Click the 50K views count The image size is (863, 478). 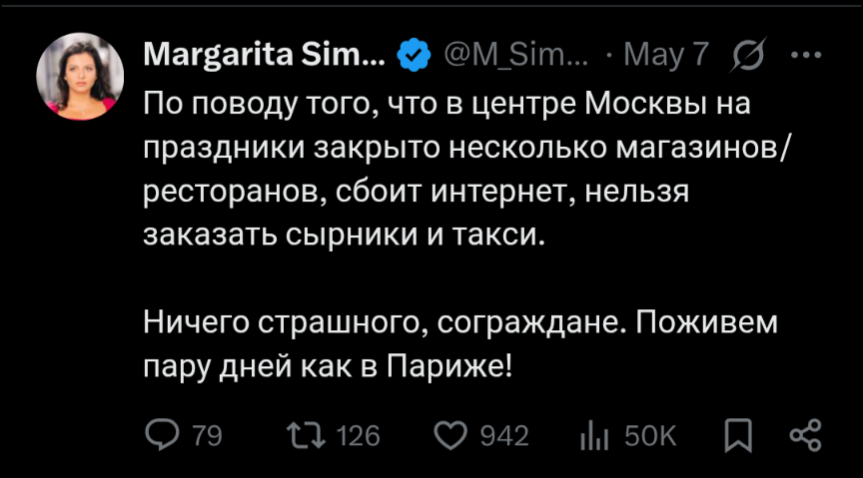coord(650,436)
